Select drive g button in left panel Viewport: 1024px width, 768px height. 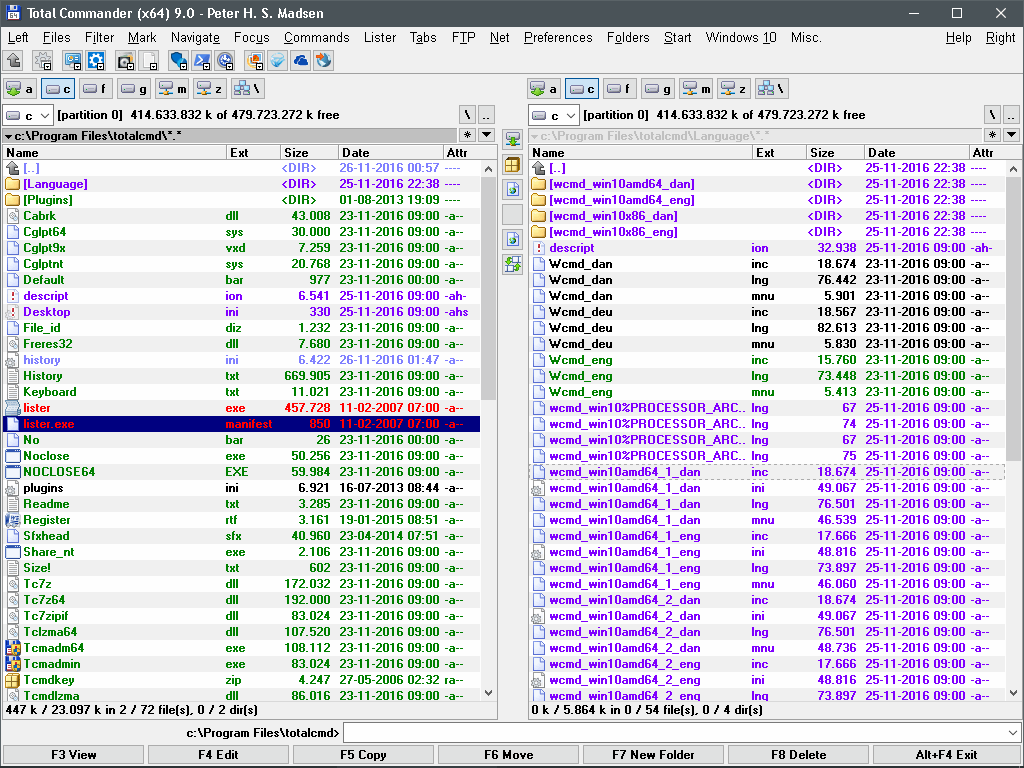(133, 89)
